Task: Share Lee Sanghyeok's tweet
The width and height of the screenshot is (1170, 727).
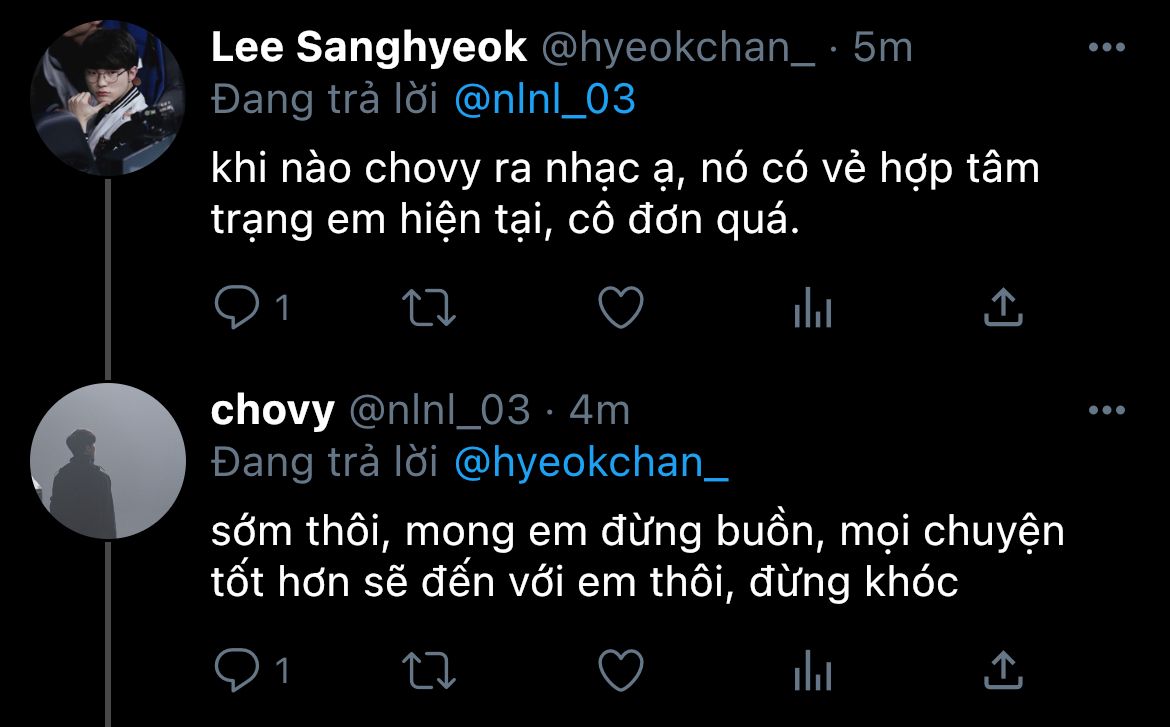Action: 1002,308
